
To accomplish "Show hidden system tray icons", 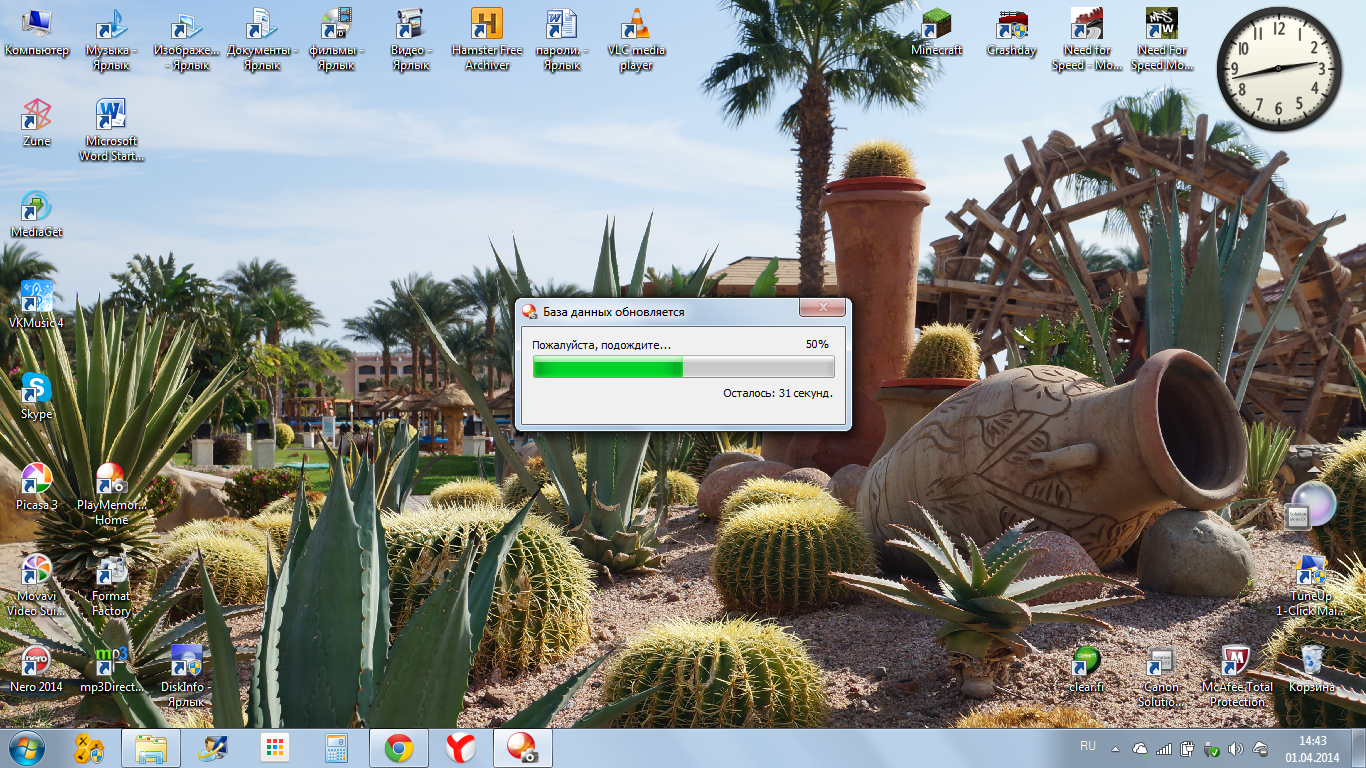I will click(1116, 748).
